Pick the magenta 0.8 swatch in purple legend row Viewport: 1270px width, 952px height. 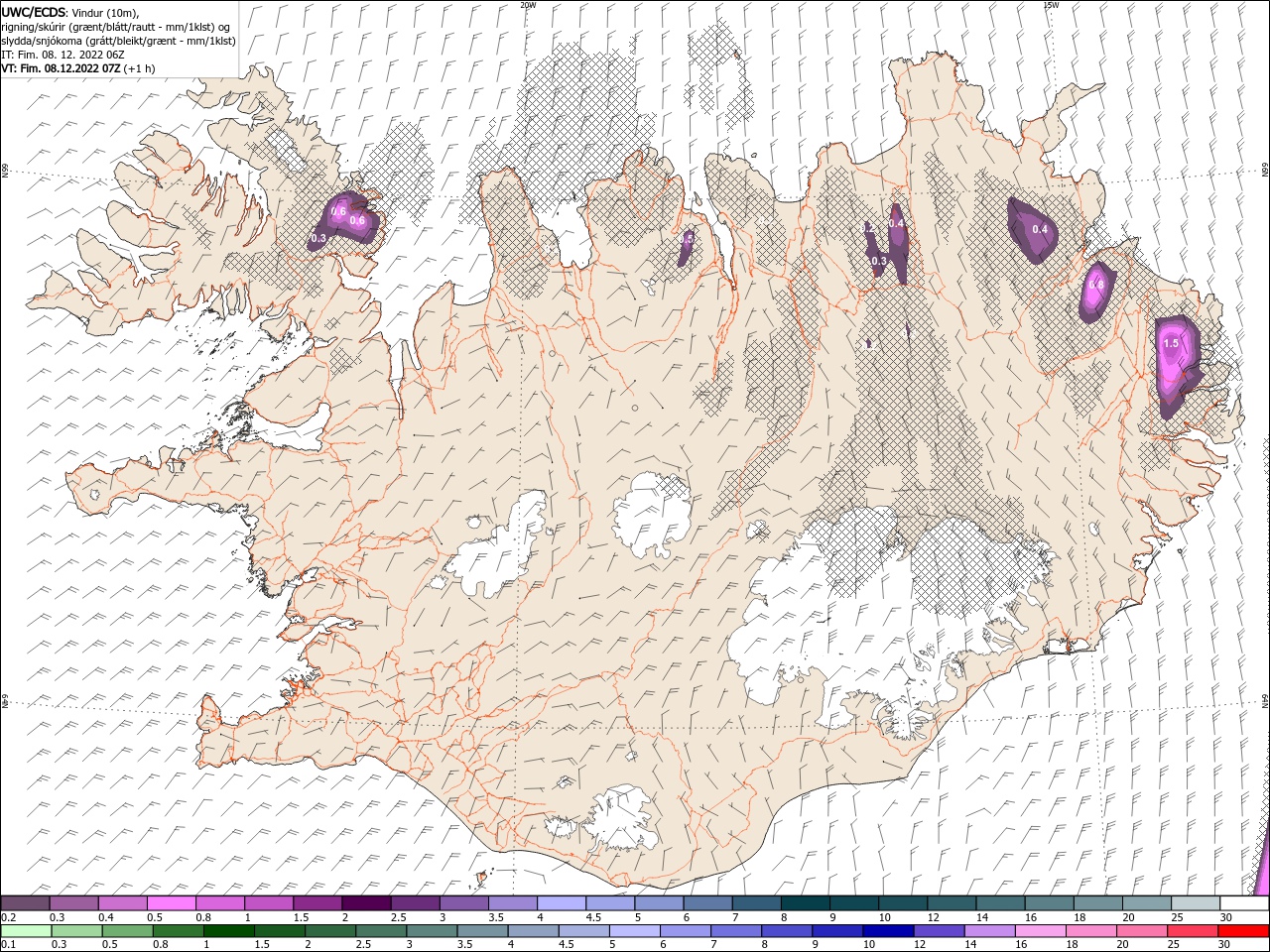219,903
